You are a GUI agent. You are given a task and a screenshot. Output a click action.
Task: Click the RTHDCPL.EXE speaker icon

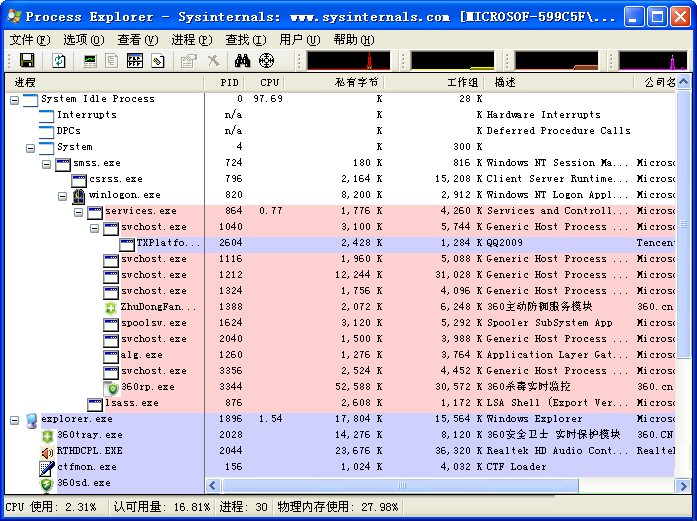(47, 451)
